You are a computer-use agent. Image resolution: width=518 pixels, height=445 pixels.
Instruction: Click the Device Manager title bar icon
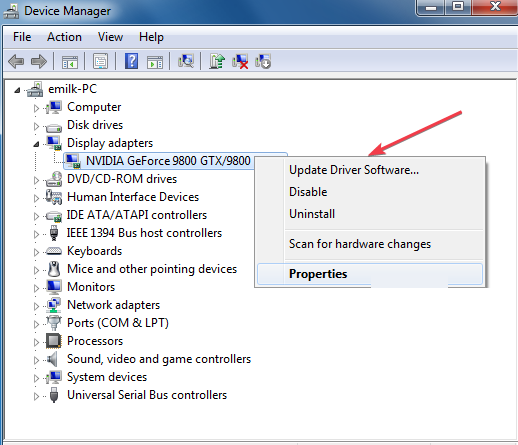tap(11, 12)
